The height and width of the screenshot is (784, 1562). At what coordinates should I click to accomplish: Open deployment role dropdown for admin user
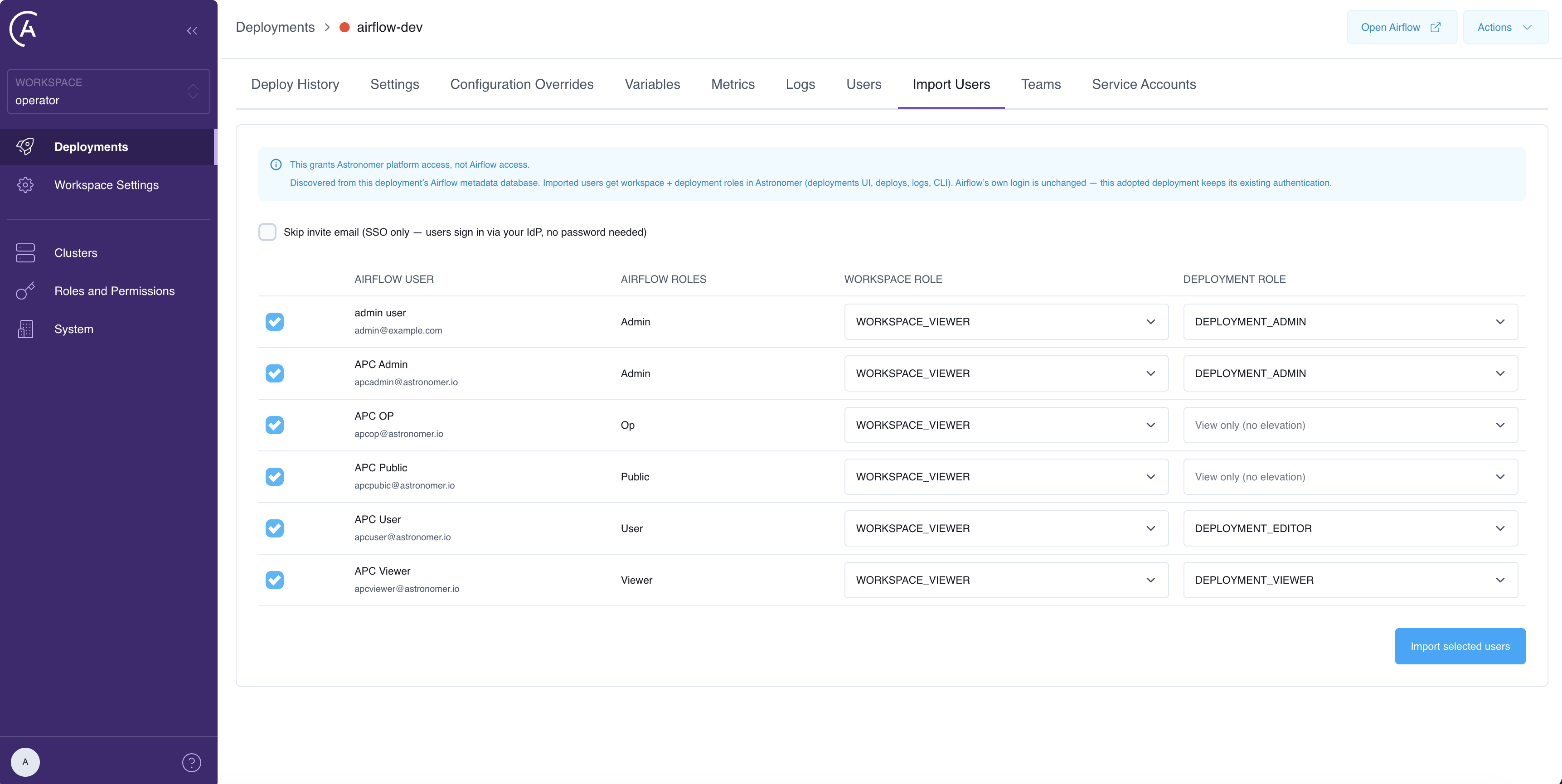point(1350,322)
